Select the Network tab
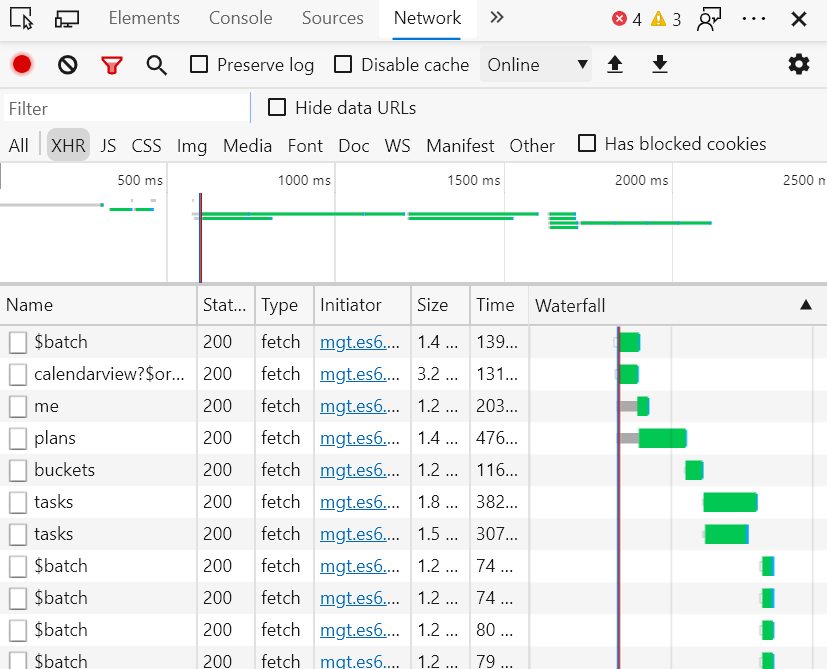The image size is (827, 669). click(427, 18)
